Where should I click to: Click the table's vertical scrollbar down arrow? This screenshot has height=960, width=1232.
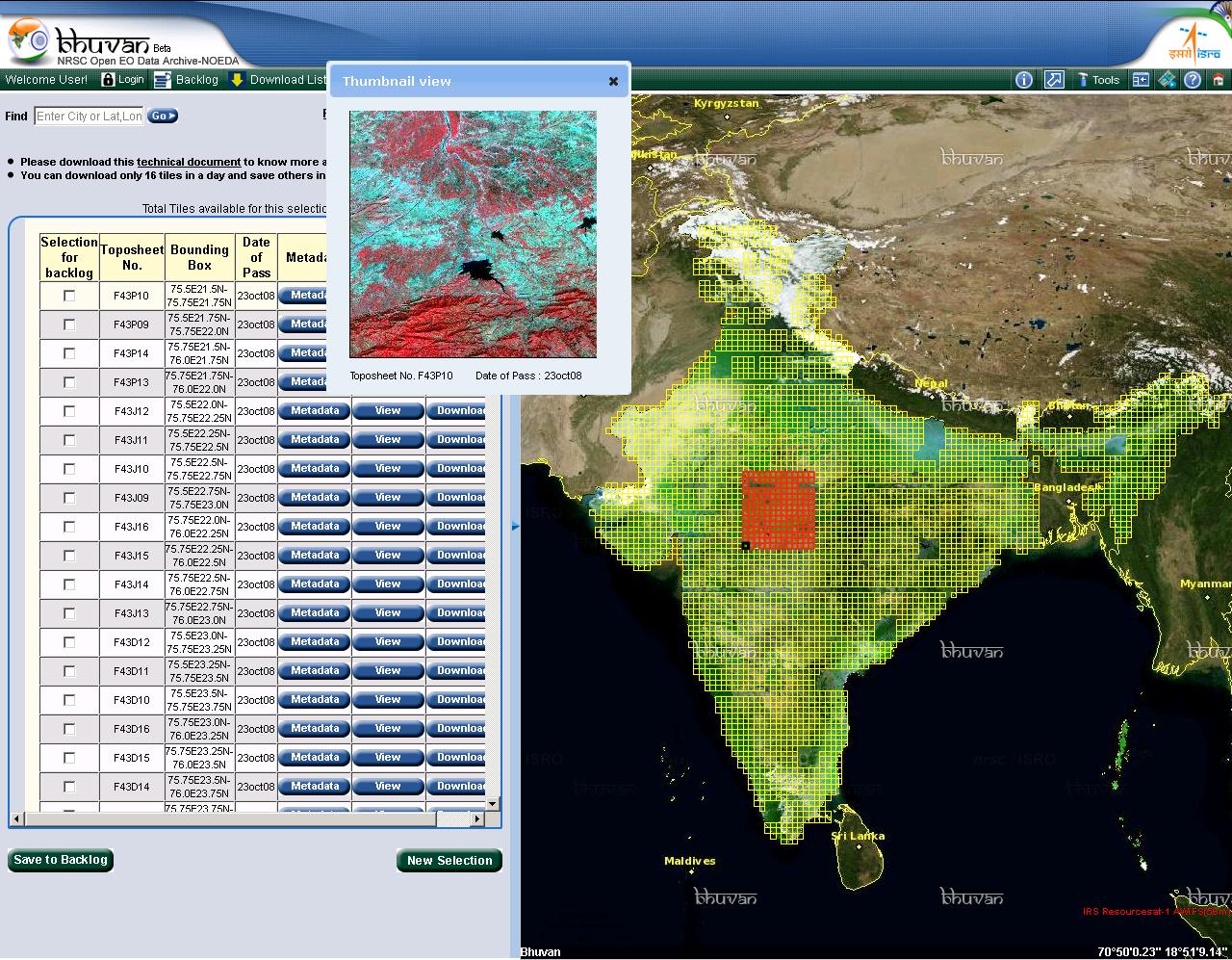pos(492,803)
